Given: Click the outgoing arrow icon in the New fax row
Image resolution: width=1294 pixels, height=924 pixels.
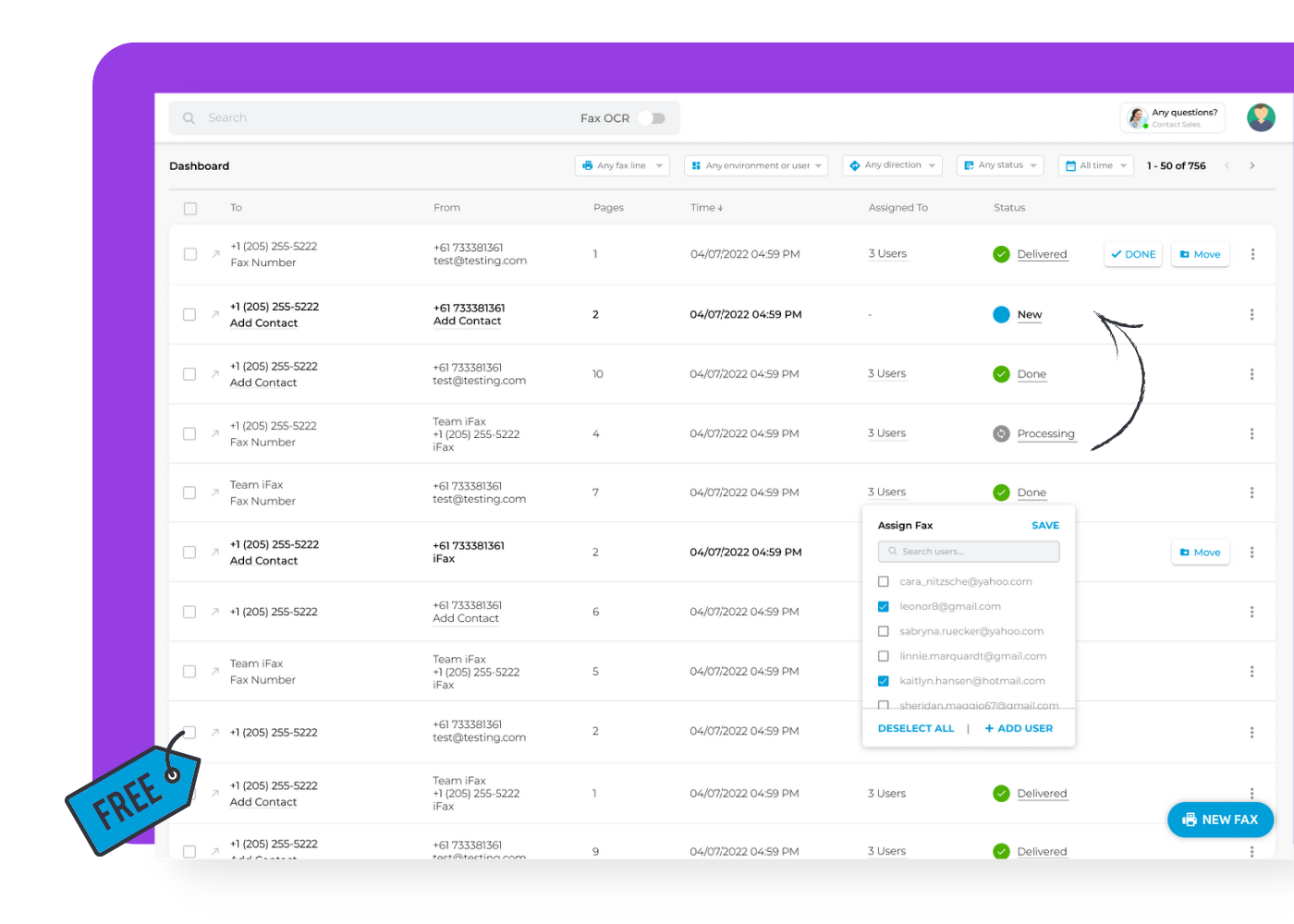Looking at the screenshot, I should 215,313.
